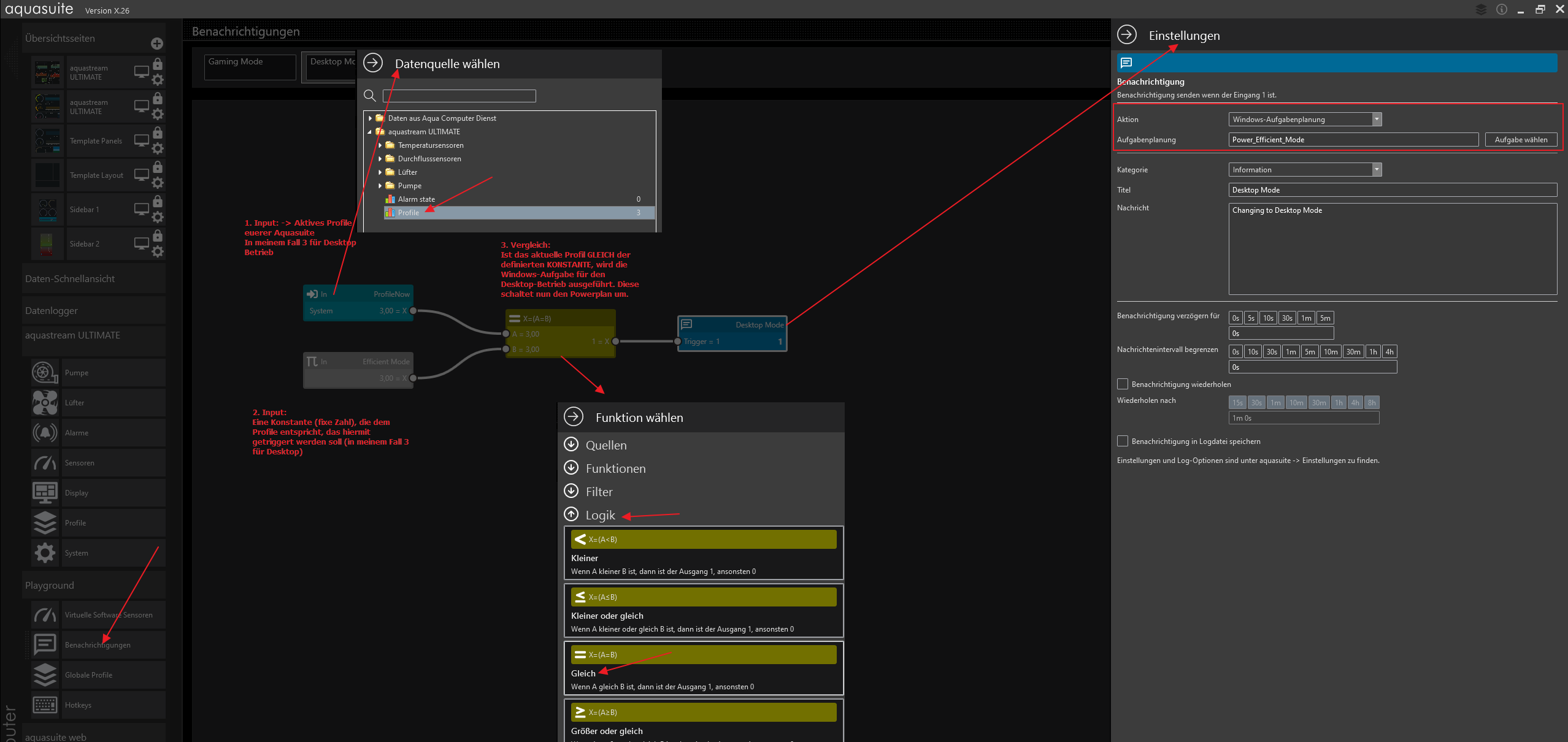Screen dimensions: 1568x742
Task: Click the Titel field containing Desktop Mode
Action: pyautogui.click(x=1392, y=190)
